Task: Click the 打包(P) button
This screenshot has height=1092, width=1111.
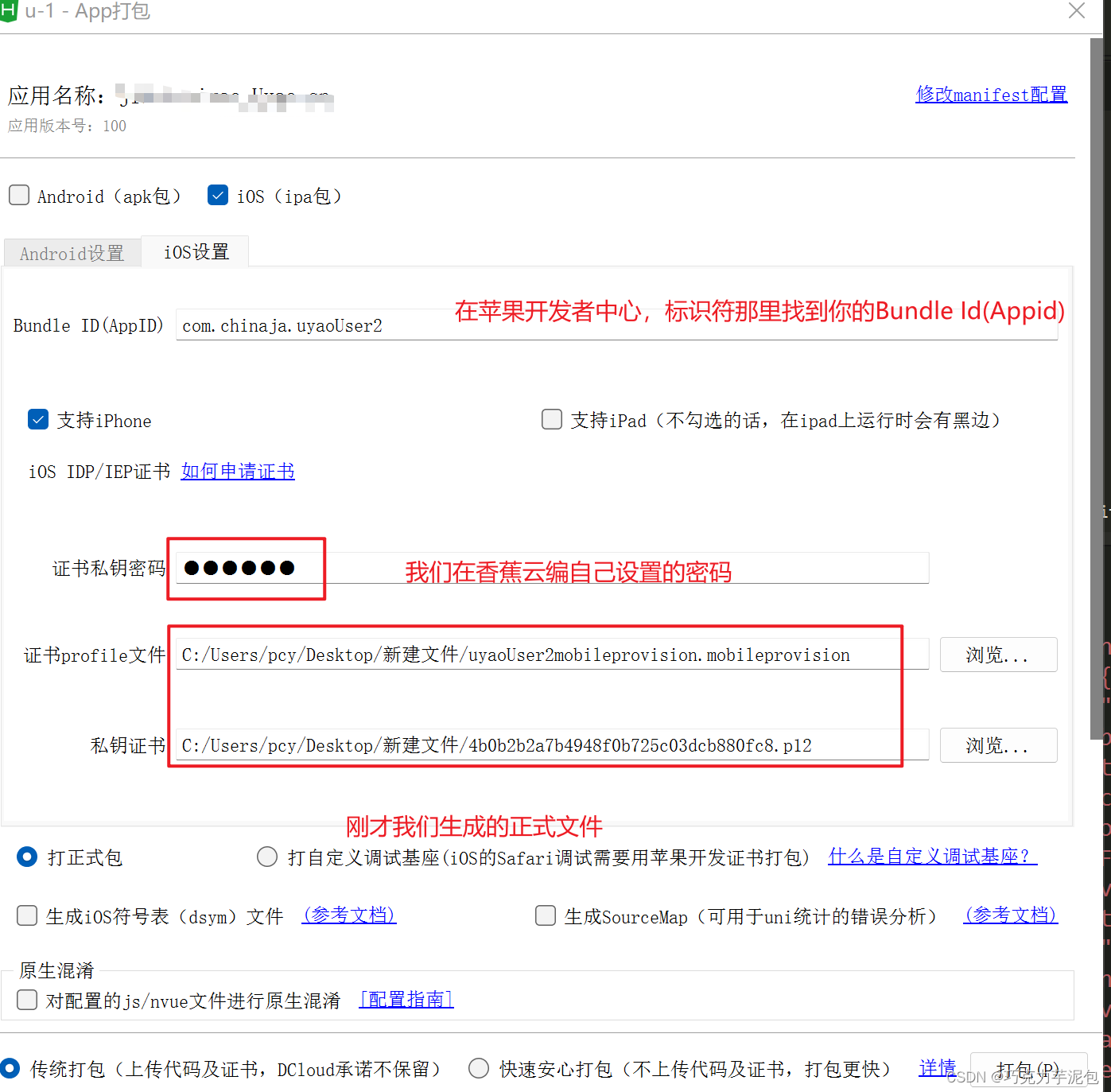Action: (1028, 1070)
